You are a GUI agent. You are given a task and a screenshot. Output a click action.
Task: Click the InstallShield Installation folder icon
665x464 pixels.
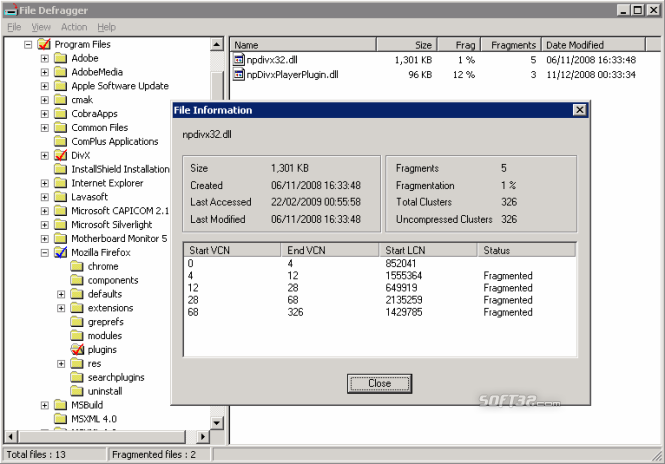[x=61, y=169]
